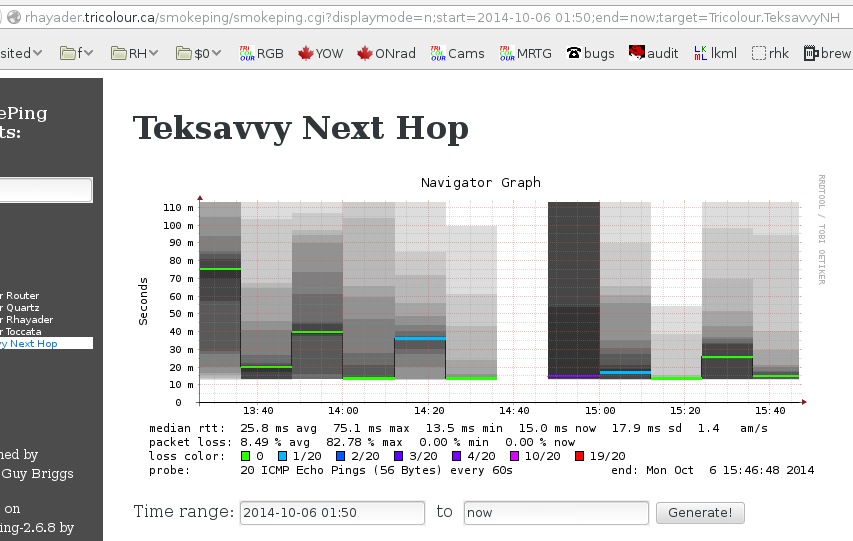Open the brew bookmark
The image size is (853, 541).
827,53
